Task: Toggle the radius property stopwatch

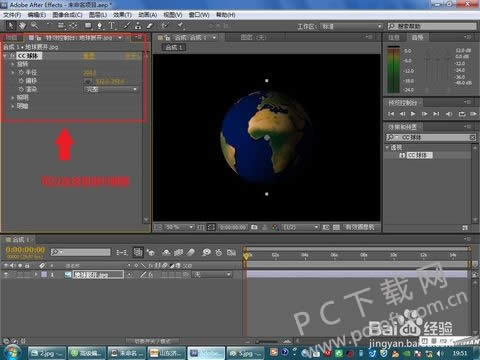Action: 21,72
